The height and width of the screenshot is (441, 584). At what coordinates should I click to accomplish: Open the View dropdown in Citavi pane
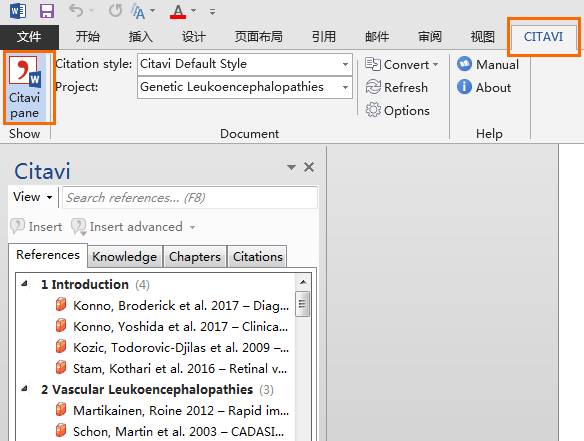(x=33, y=197)
